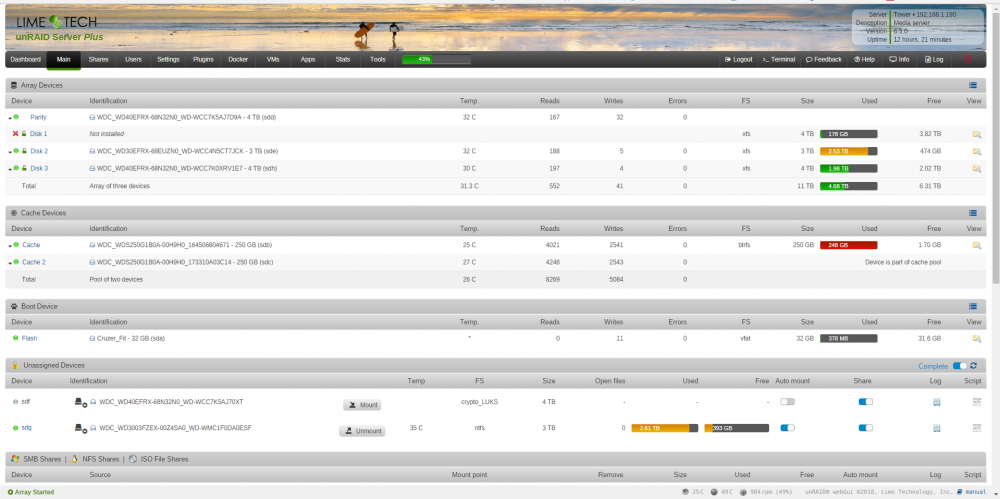Click Disk 2 orange 2.53 TB usage bar
This screenshot has height=499, width=1000.
(848, 151)
